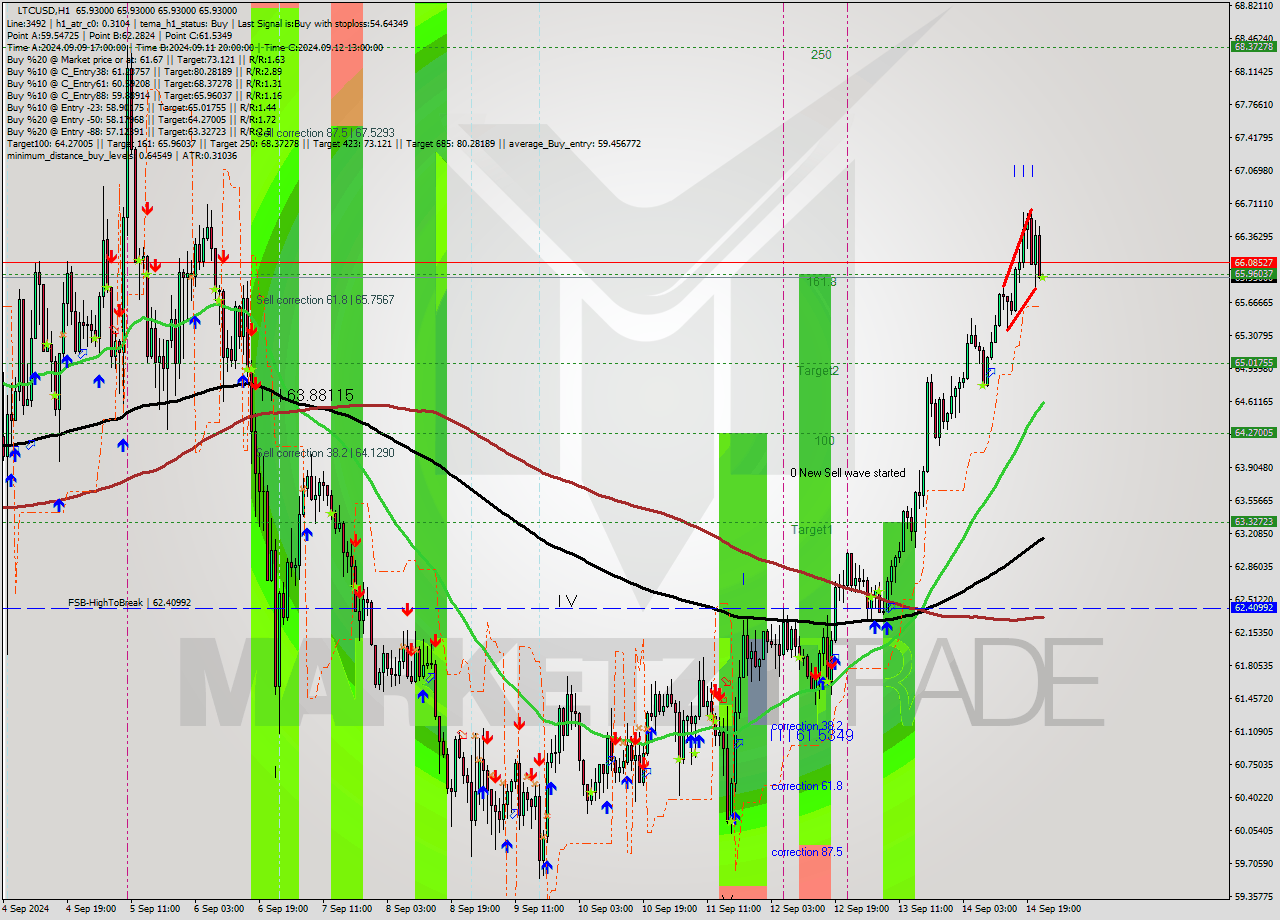Screen dimensions: 1280x920
Task: Select the blue 'correction 61.8' label
Action: click(807, 786)
